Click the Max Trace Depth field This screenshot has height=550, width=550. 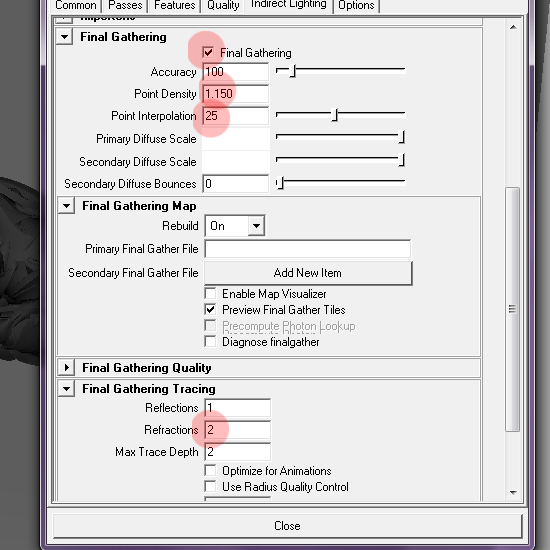coord(237,452)
